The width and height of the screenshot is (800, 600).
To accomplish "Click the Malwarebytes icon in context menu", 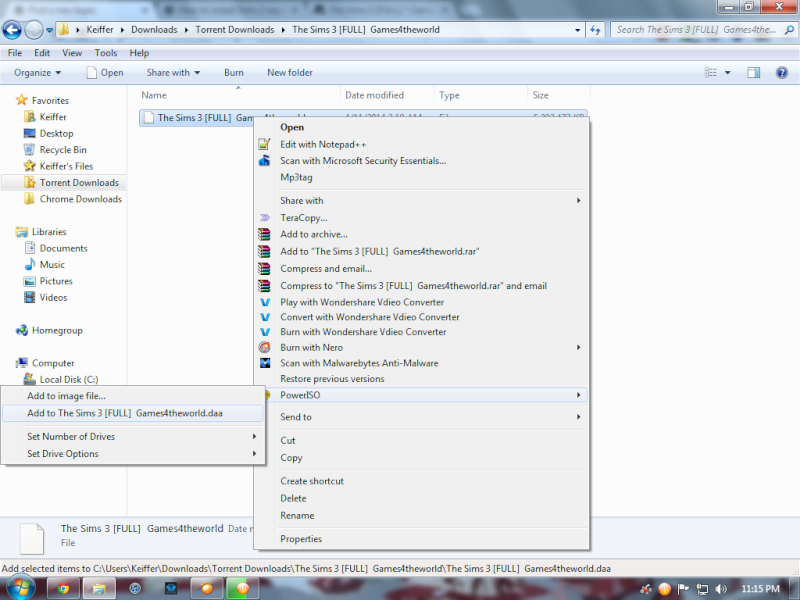I will pos(265,363).
